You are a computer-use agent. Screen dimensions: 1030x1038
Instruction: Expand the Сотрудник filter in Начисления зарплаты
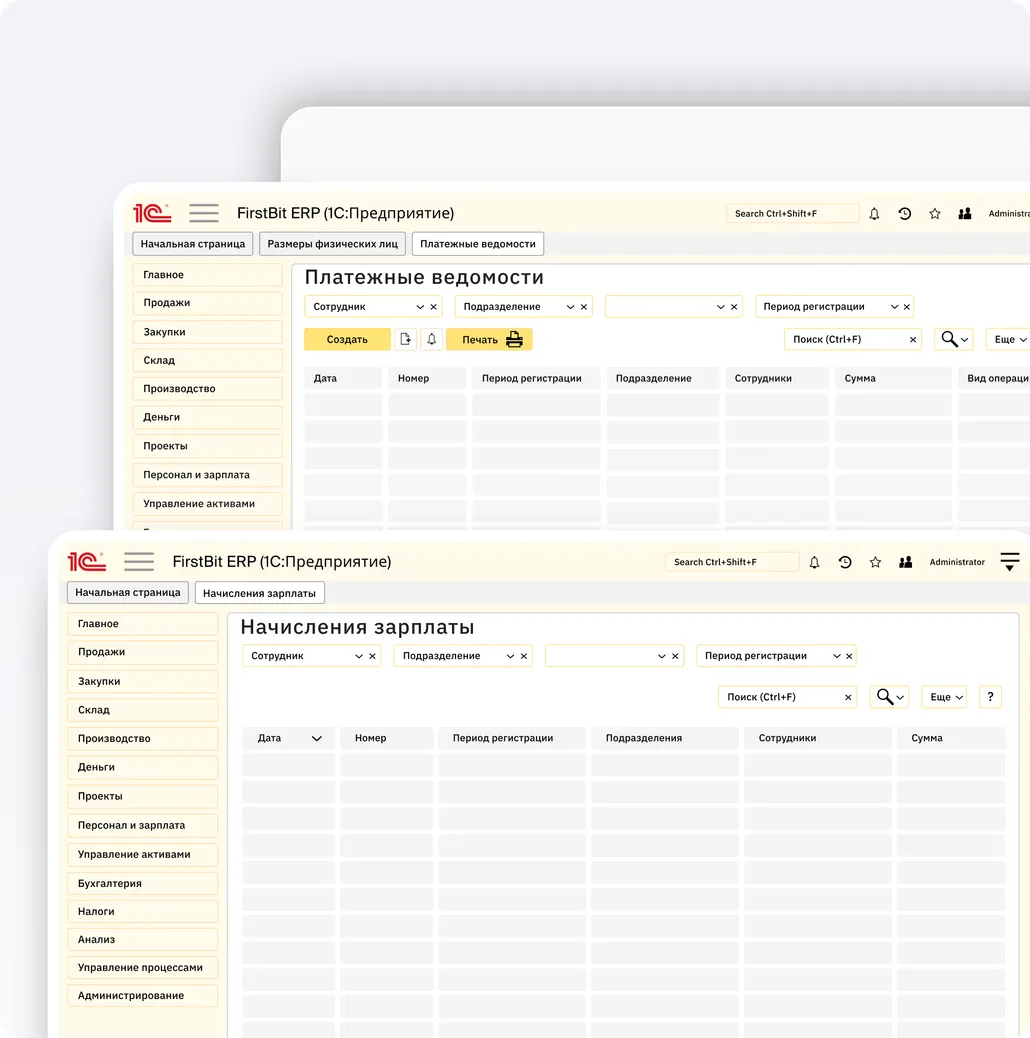coord(359,656)
